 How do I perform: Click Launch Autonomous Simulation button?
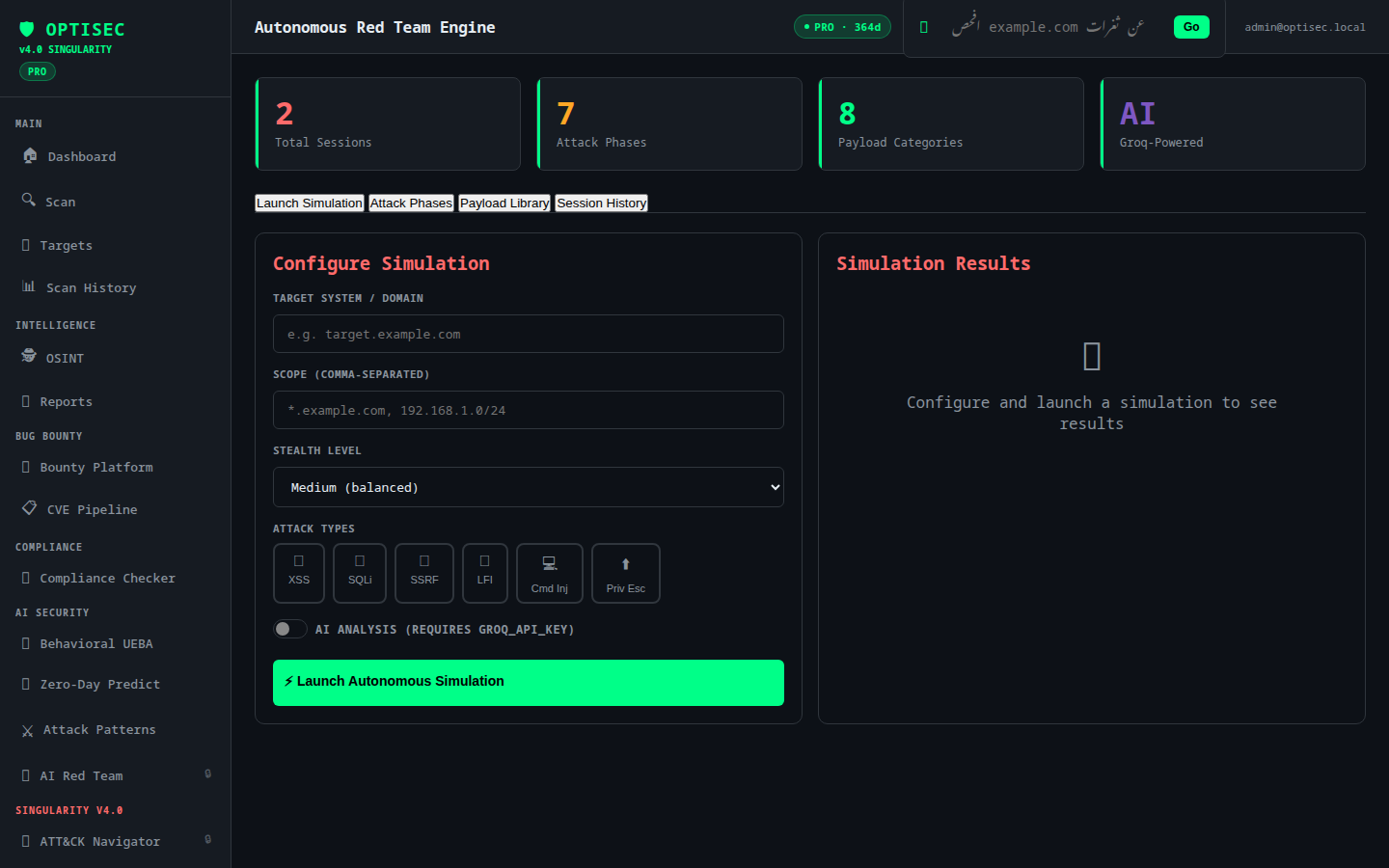pyautogui.click(x=529, y=683)
